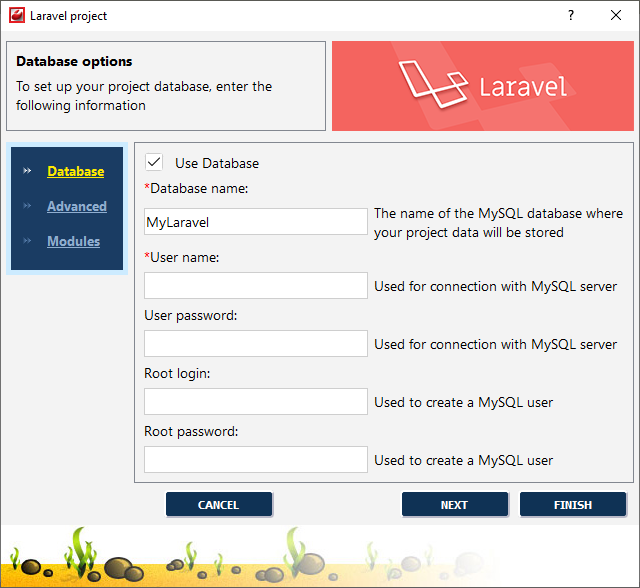
Task: Click the *User name: label
Action: pyautogui.click(x=182, y=257)
